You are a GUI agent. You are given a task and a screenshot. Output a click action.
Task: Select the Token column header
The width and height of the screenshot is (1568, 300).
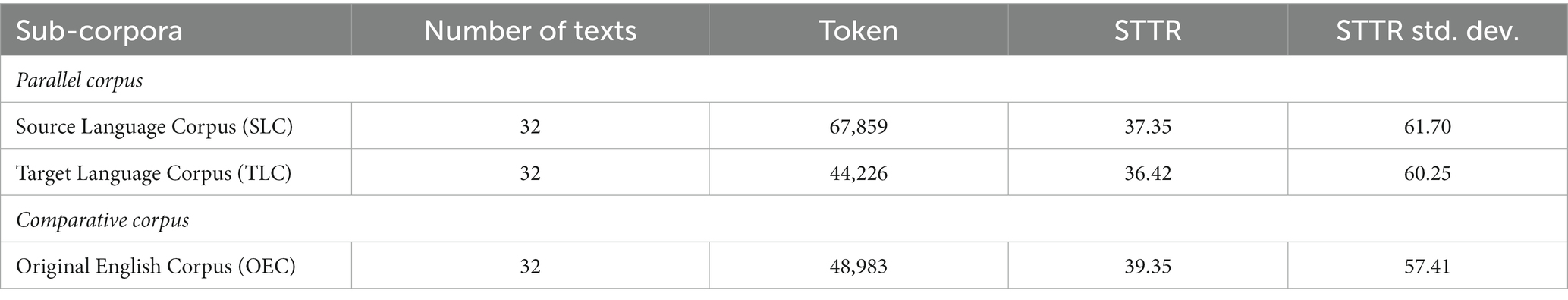pyautogui.click(x=859, y=30)
